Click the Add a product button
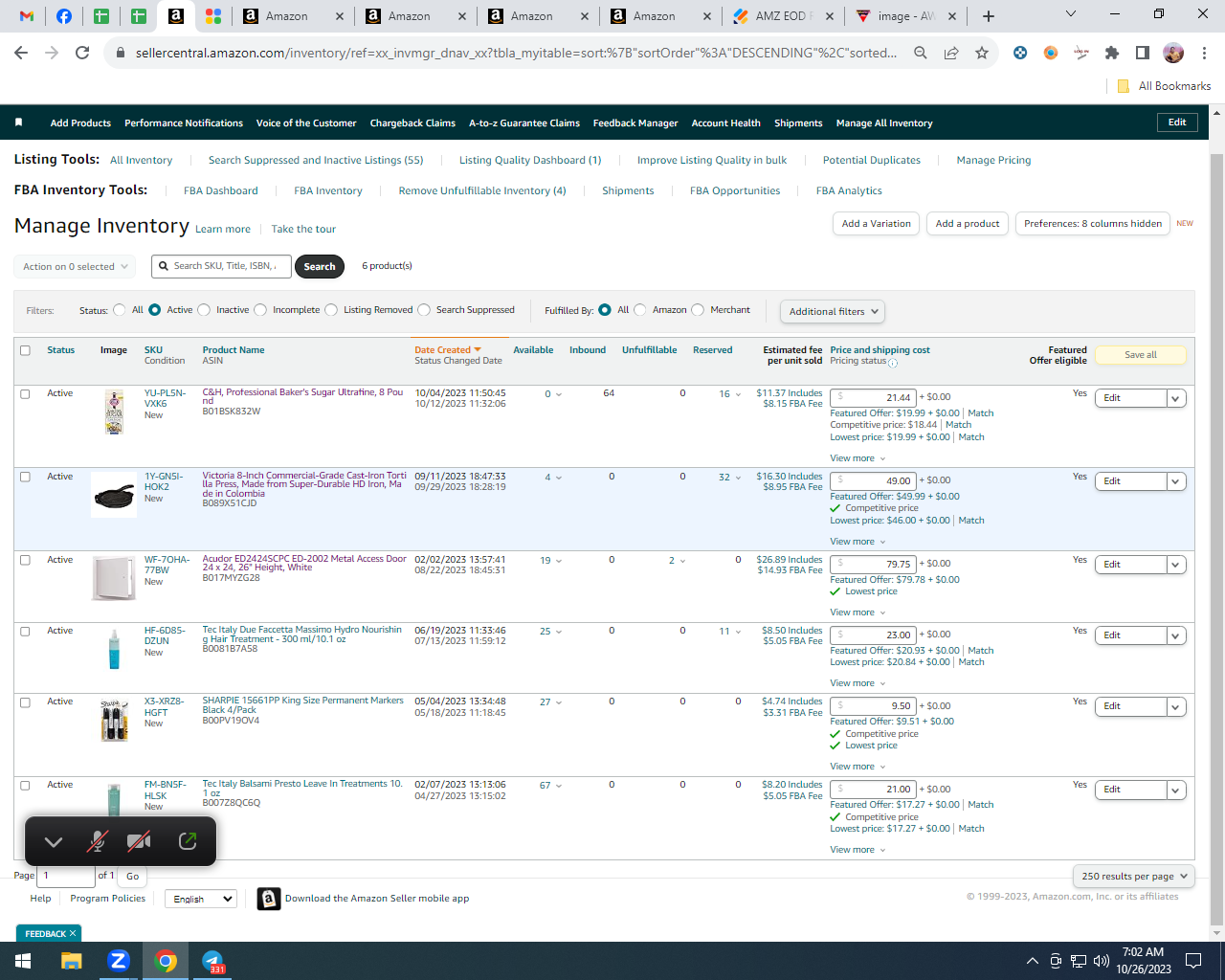The width and height of the screenshot is (1225, 980). pyautogui.click(x=968, y=224)
